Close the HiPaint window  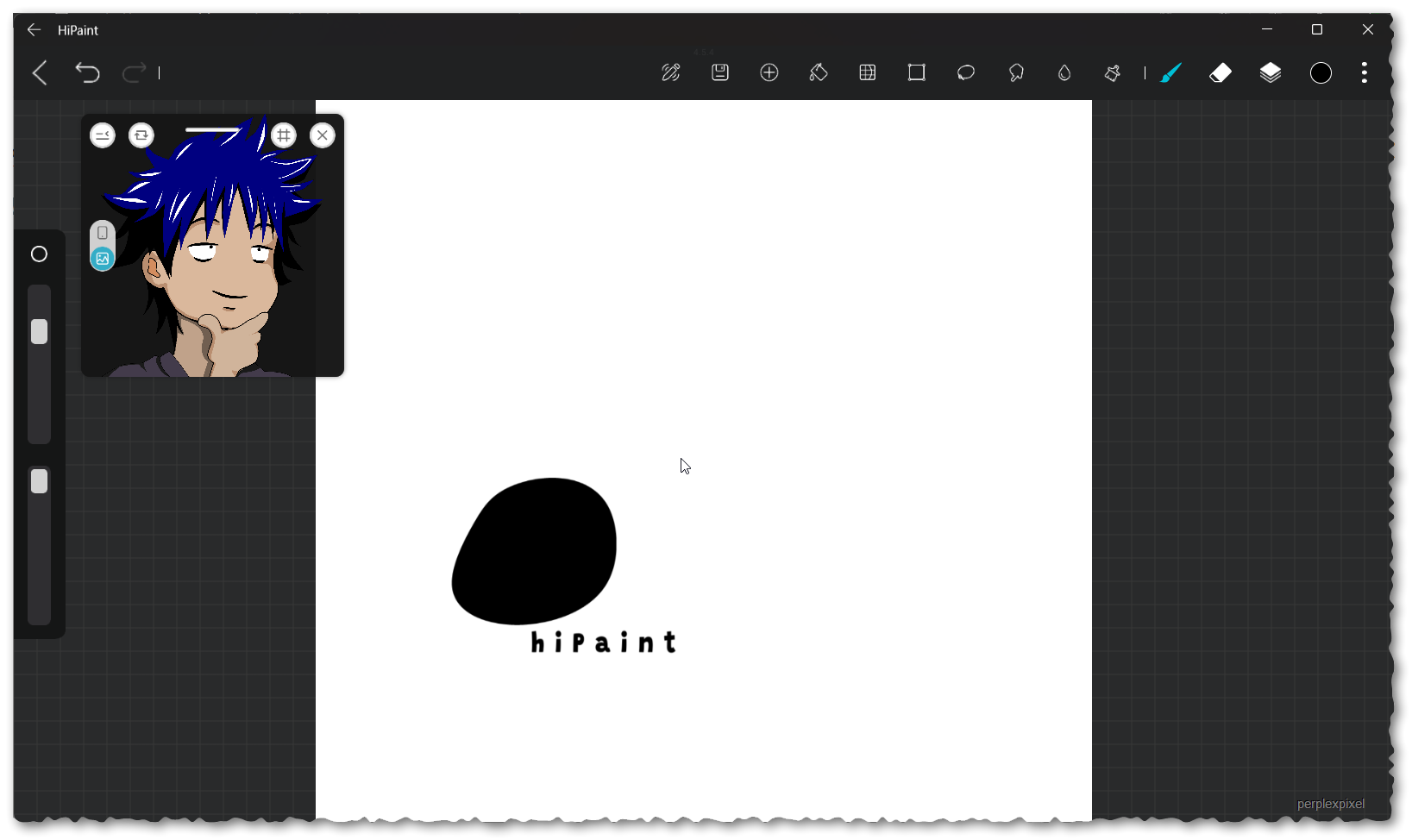[x=1368, y=29]
